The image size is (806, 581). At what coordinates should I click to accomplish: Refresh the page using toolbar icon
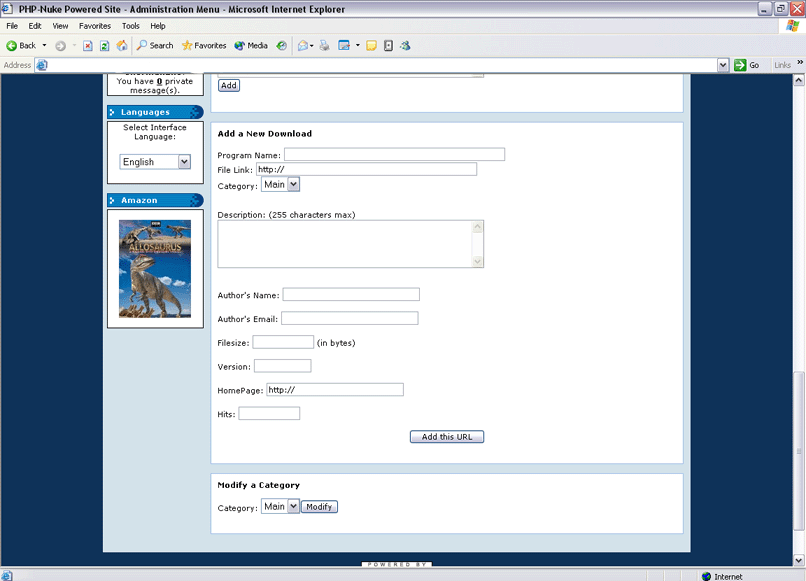[104, 45]
